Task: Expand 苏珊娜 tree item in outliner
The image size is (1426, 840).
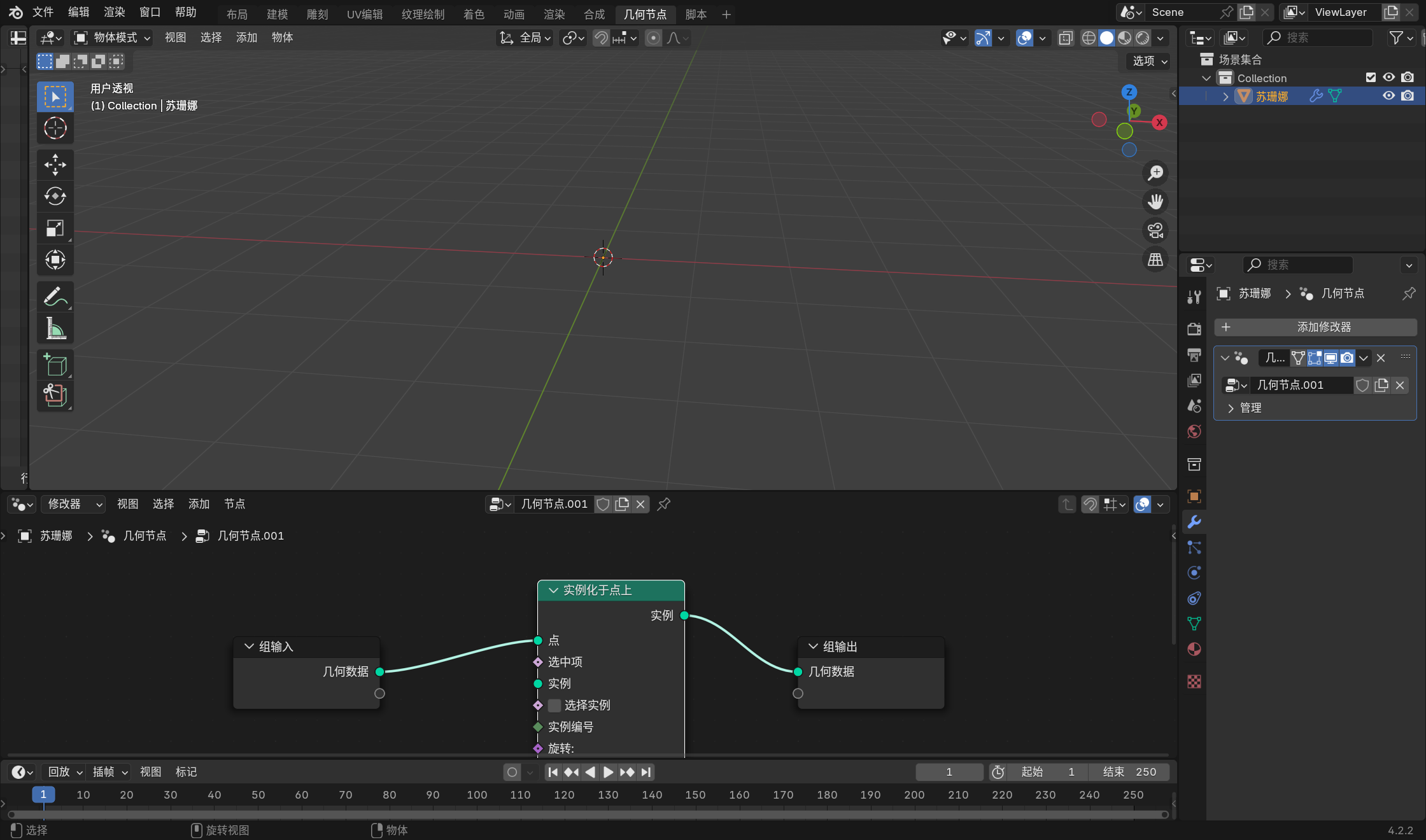Action: coord(1225,96)
